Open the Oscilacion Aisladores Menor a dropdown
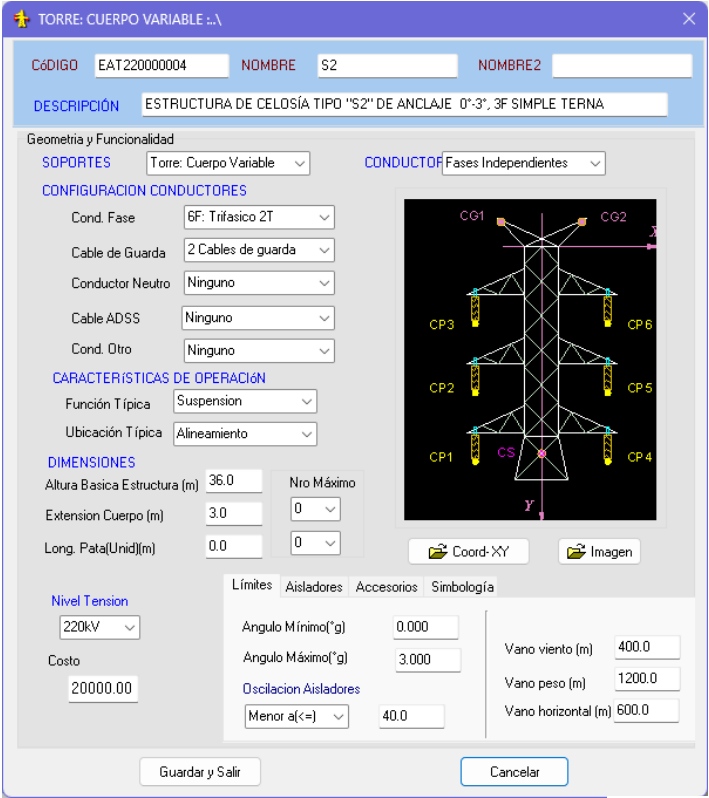The width and height of the screenshot is (709, 798). coord(297,717)
